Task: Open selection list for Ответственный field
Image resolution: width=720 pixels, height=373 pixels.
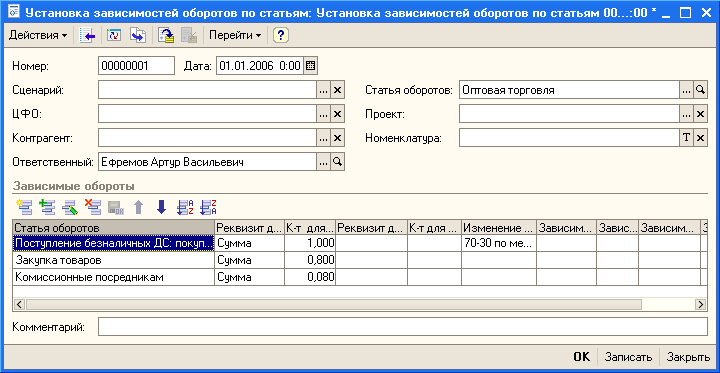Action: [323, 162]
